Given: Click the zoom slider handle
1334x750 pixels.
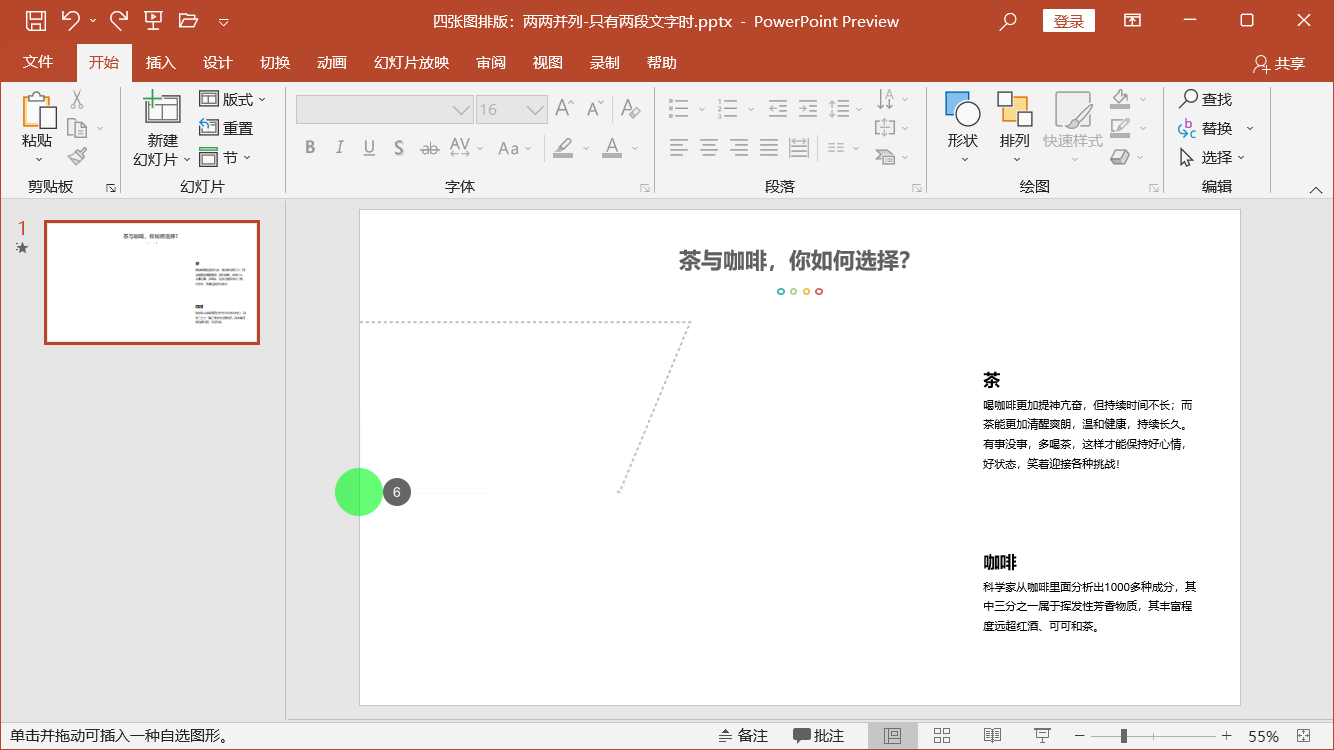Looking at the screenshot, I should [x=1124, y=736].
